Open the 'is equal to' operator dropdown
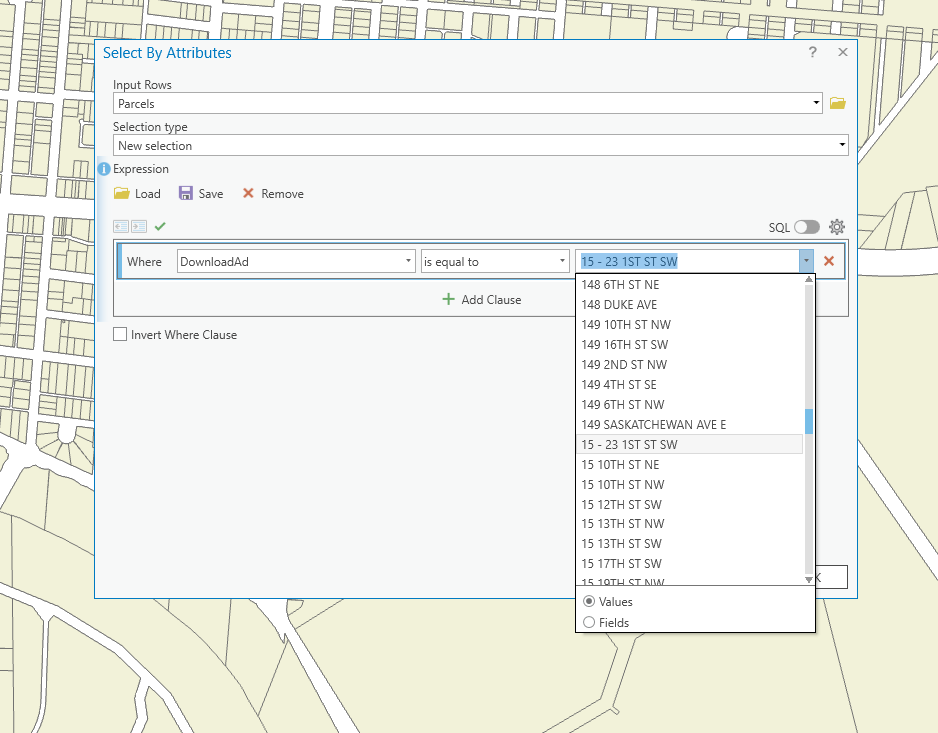Screen dimensions: 938x733 click(x=564, y=260)
